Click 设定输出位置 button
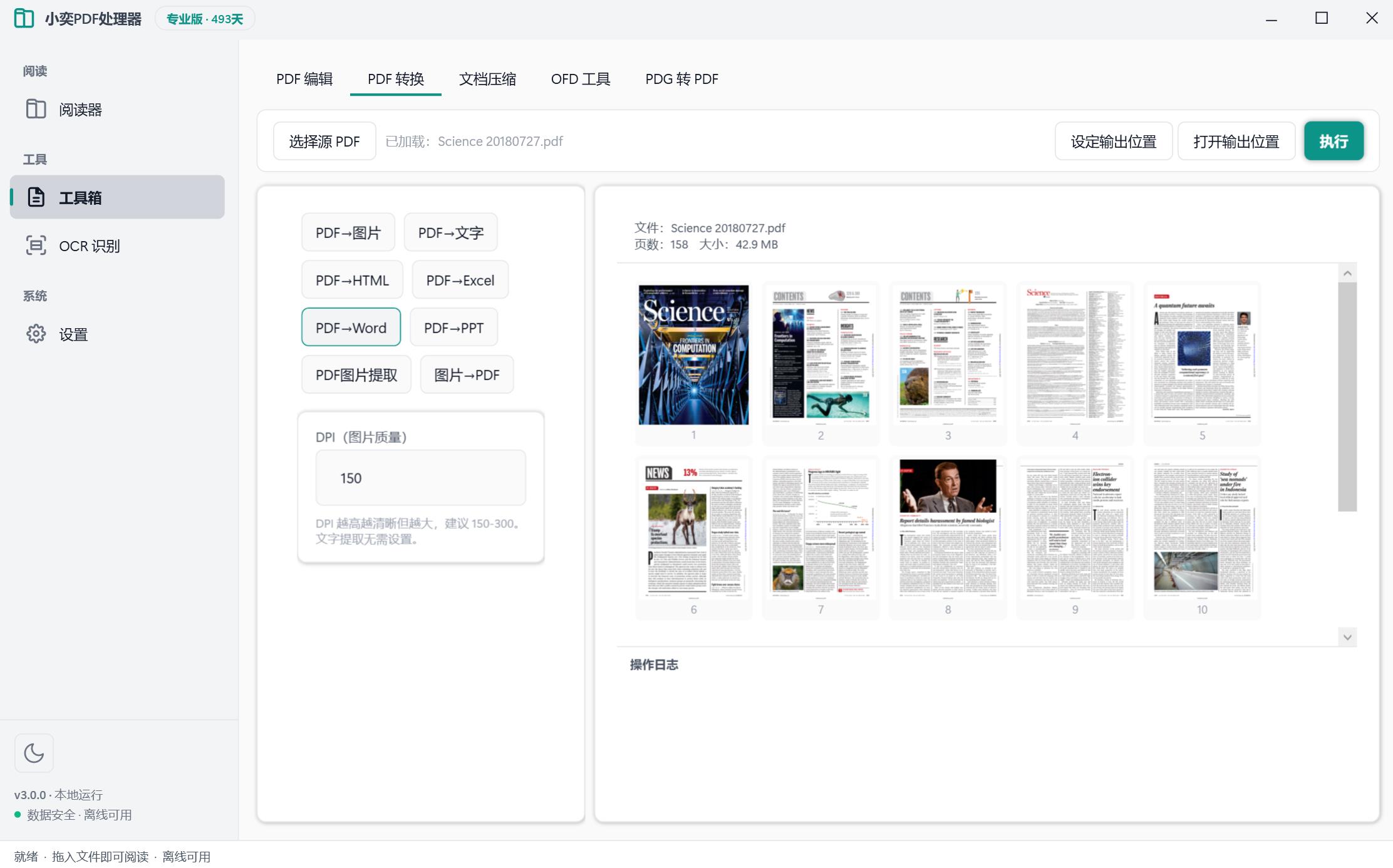The height and width of the screenshot is (868, 1393). [1114, 142]
